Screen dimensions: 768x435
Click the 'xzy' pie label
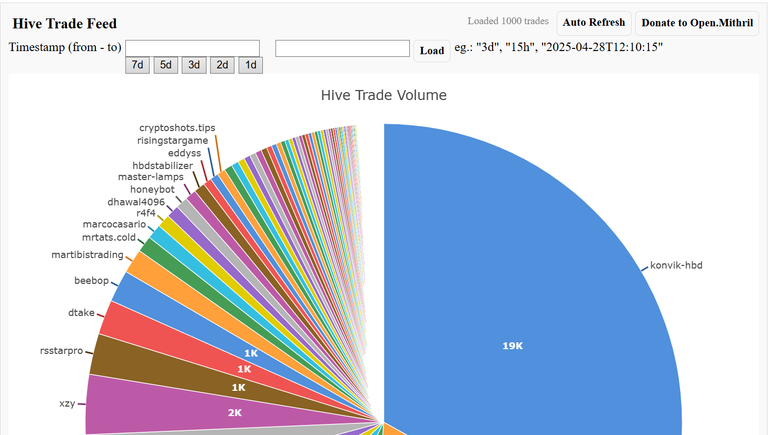(x=67, y=404)
